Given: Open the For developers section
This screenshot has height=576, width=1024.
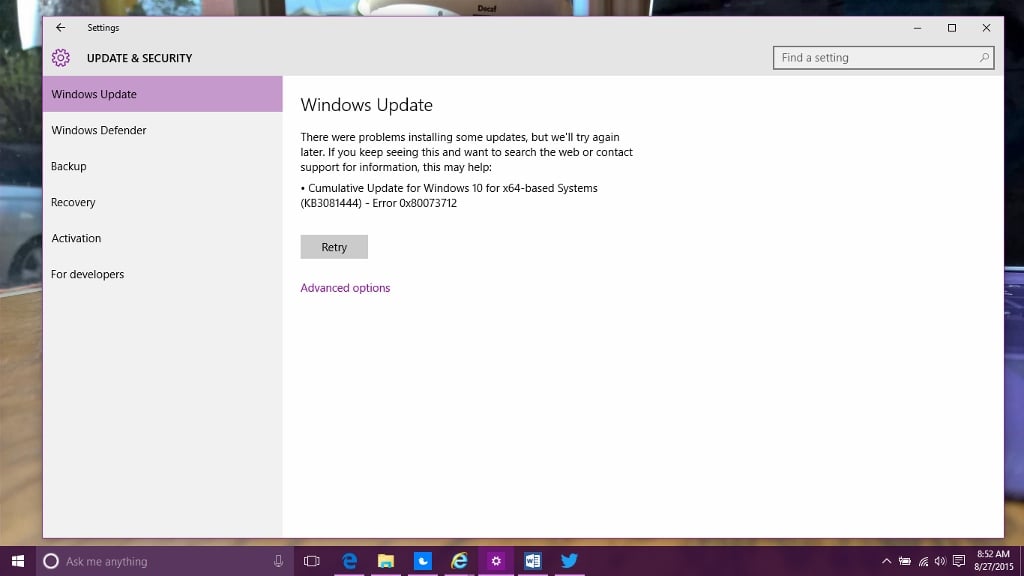Looking at the screenshot, I should tap(163, 274).
